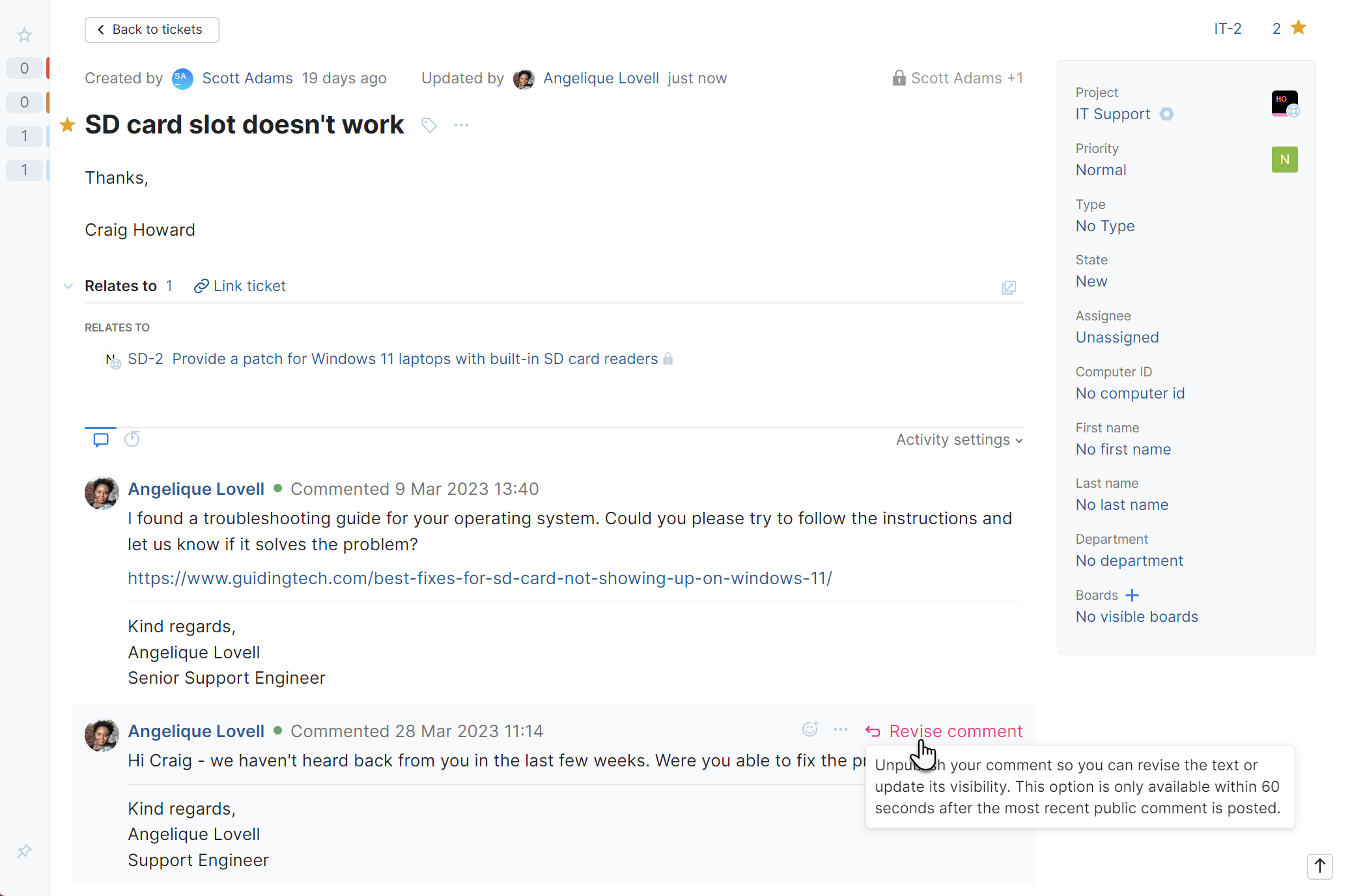Open the comment options ellipsis menu

point(841,729)
